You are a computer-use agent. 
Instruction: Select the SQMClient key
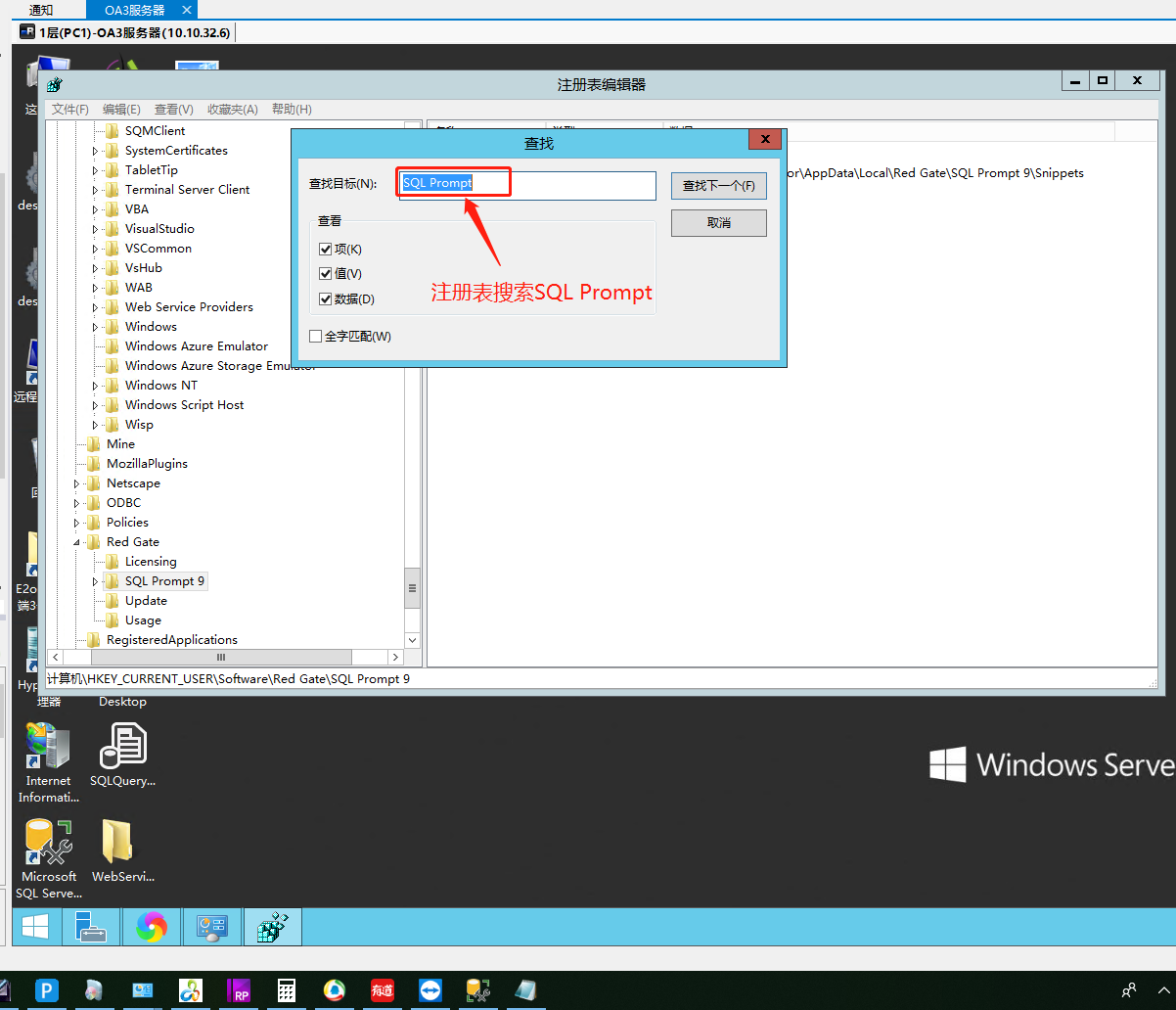[155, 131]
